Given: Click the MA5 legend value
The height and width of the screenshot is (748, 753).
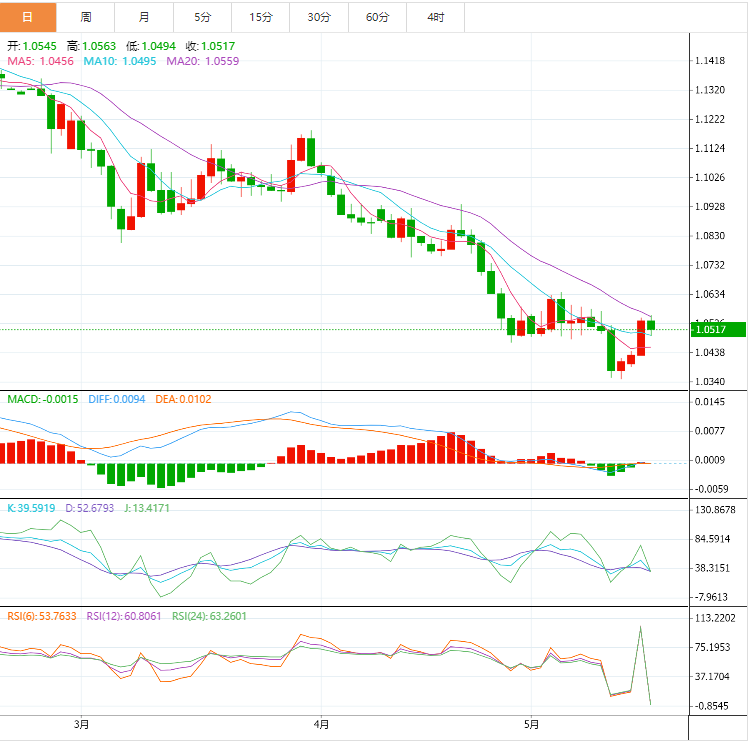Looking at the screenshot, I should point(41,61).
